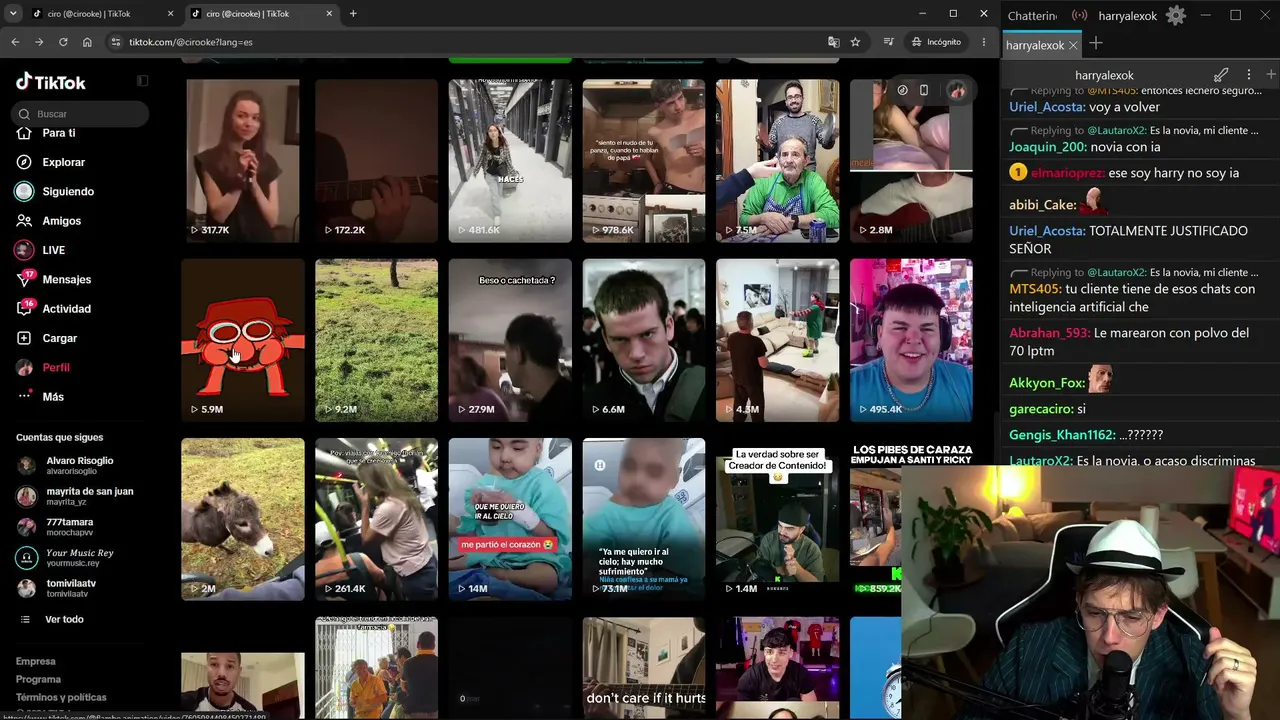Click the harryalexok channel header in Chatterino
Screen dimensions: 1280x720
click(1104, 75)
